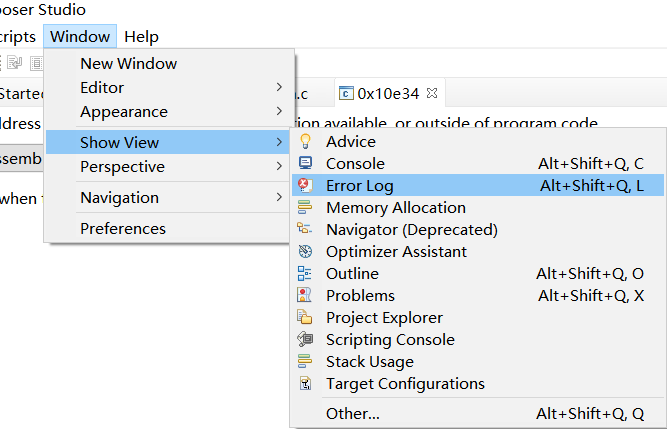Click the Memory Allocation icon
The width and height of the screenshot is (667, 429).
coord(306,208)
